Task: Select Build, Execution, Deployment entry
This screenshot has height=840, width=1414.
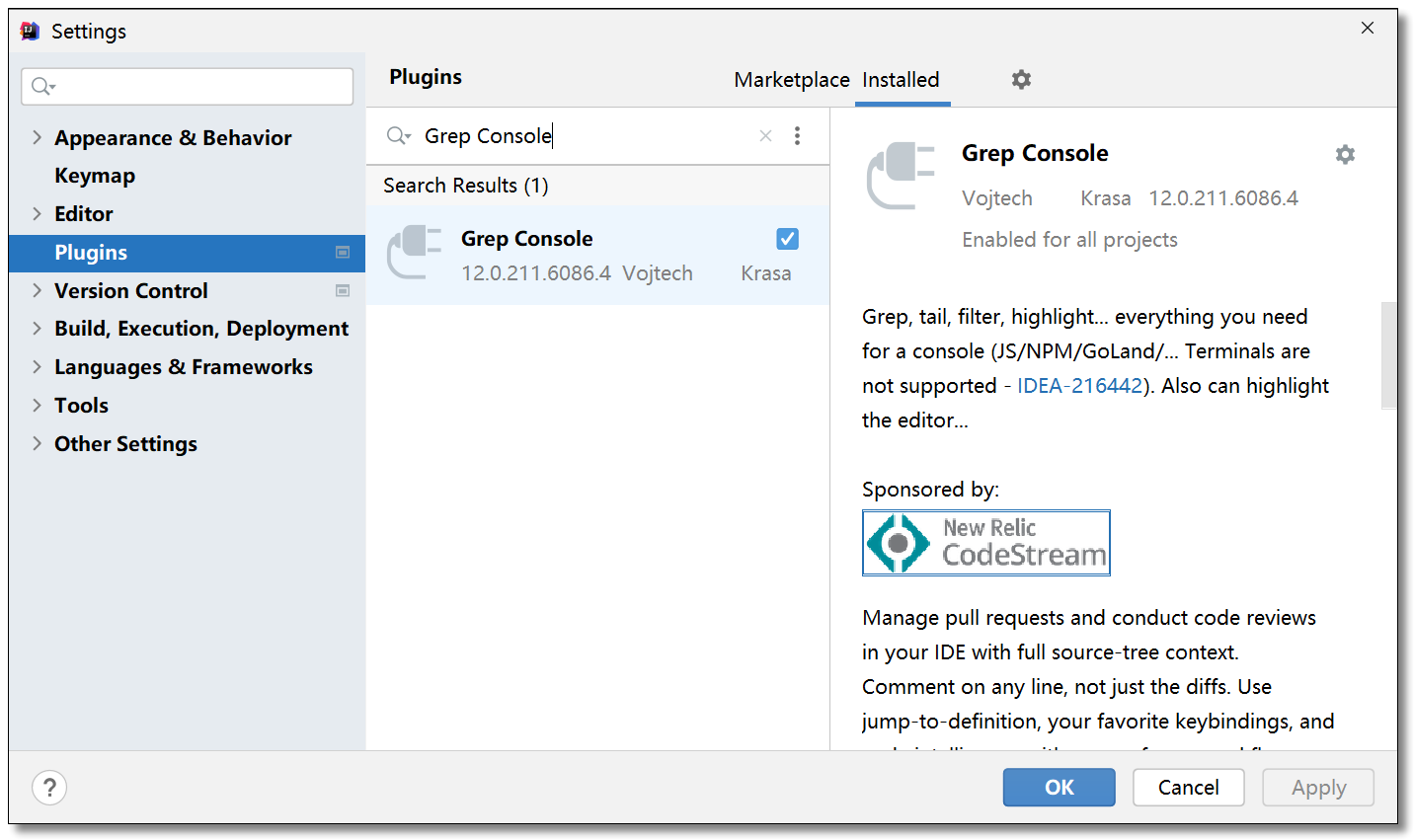Action: pyautogui.click(x=201, y=329)
